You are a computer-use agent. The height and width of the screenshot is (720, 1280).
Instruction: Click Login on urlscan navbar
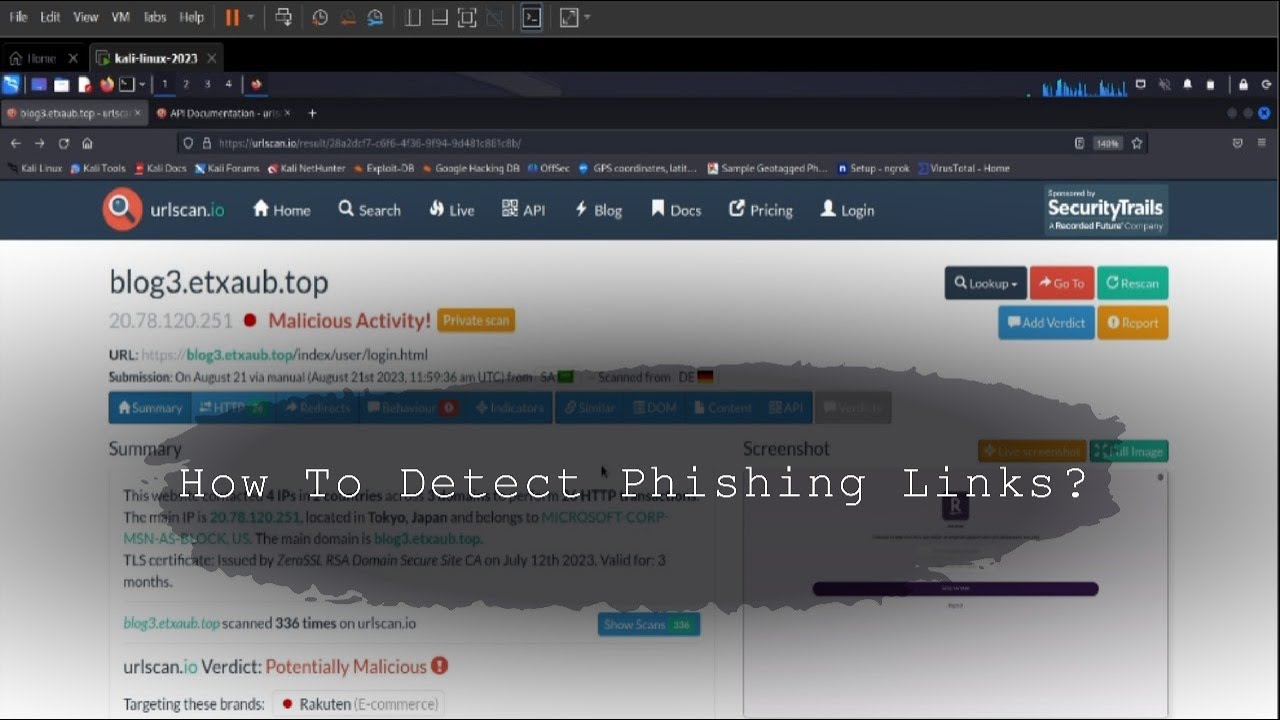coord(847,209)
